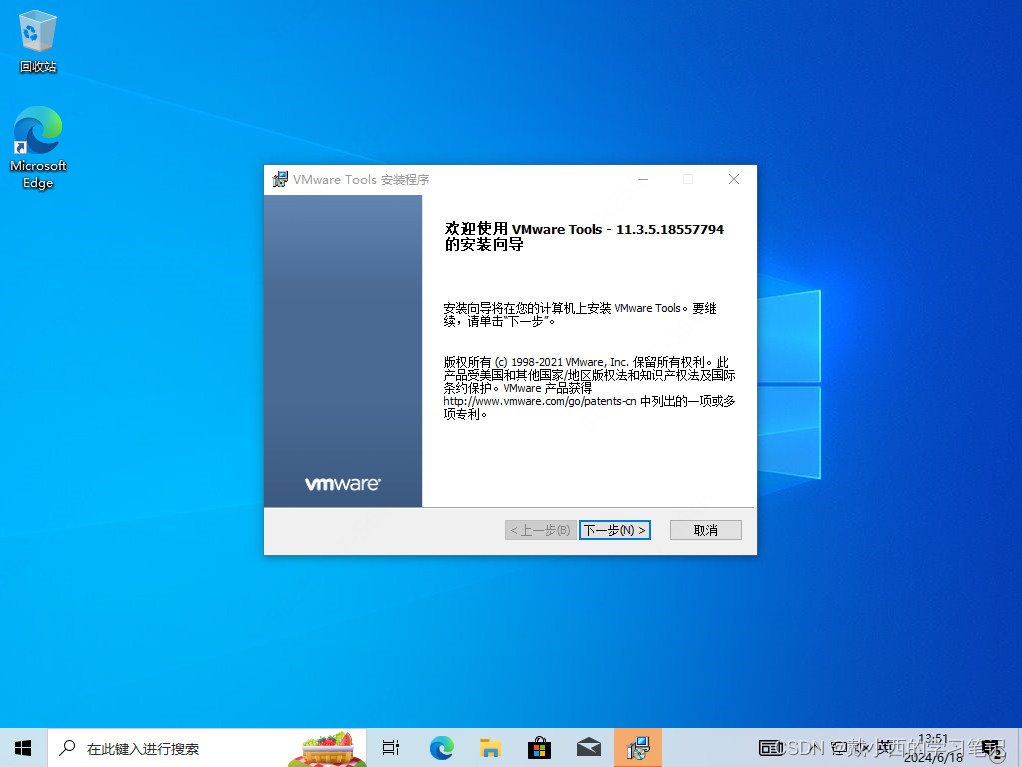Close the VMware Tools setup window
Image resolution: width=1022 pixels, height=767 pixels.
(734, 179)
